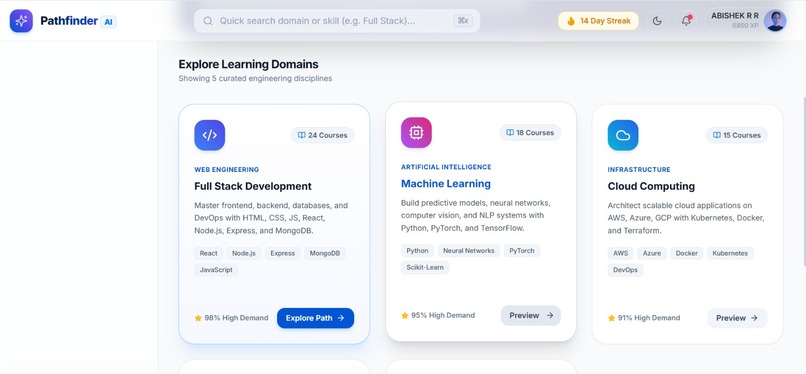The width and height of the screenshot is (806, 374).
Task: Click the 6850 XP text
Action: (x=745, y=25)
